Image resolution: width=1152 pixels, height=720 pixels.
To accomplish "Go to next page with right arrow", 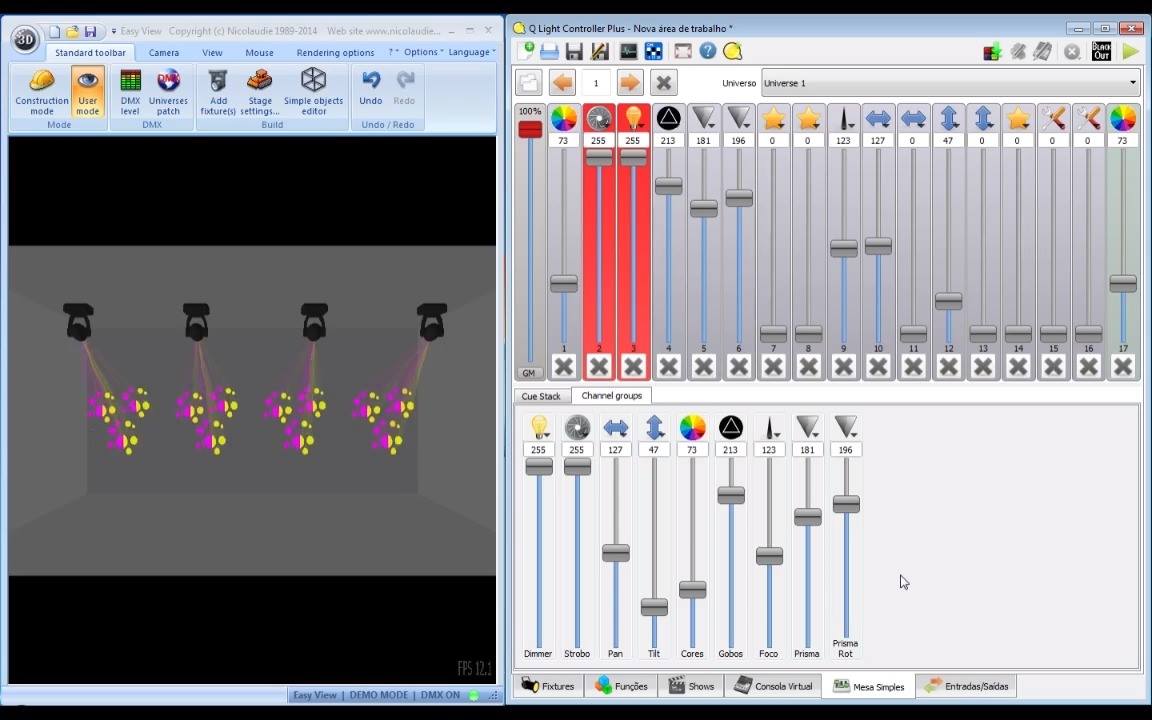I will [x=630, y=82].
